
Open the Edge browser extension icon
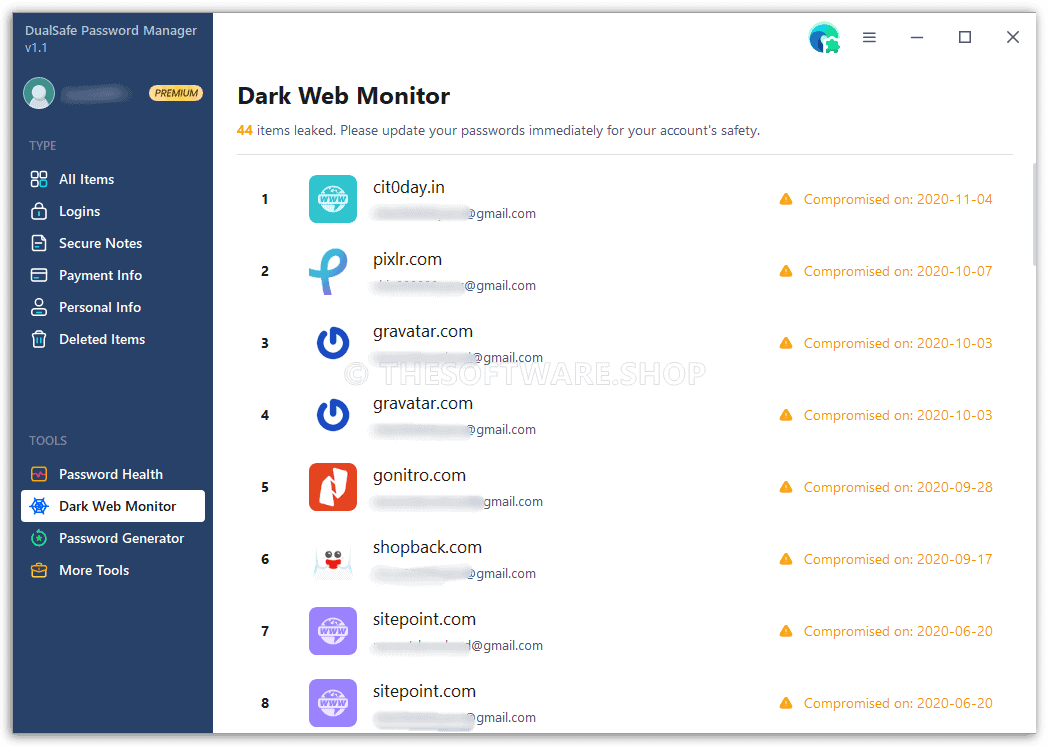[x=824, y=37]
